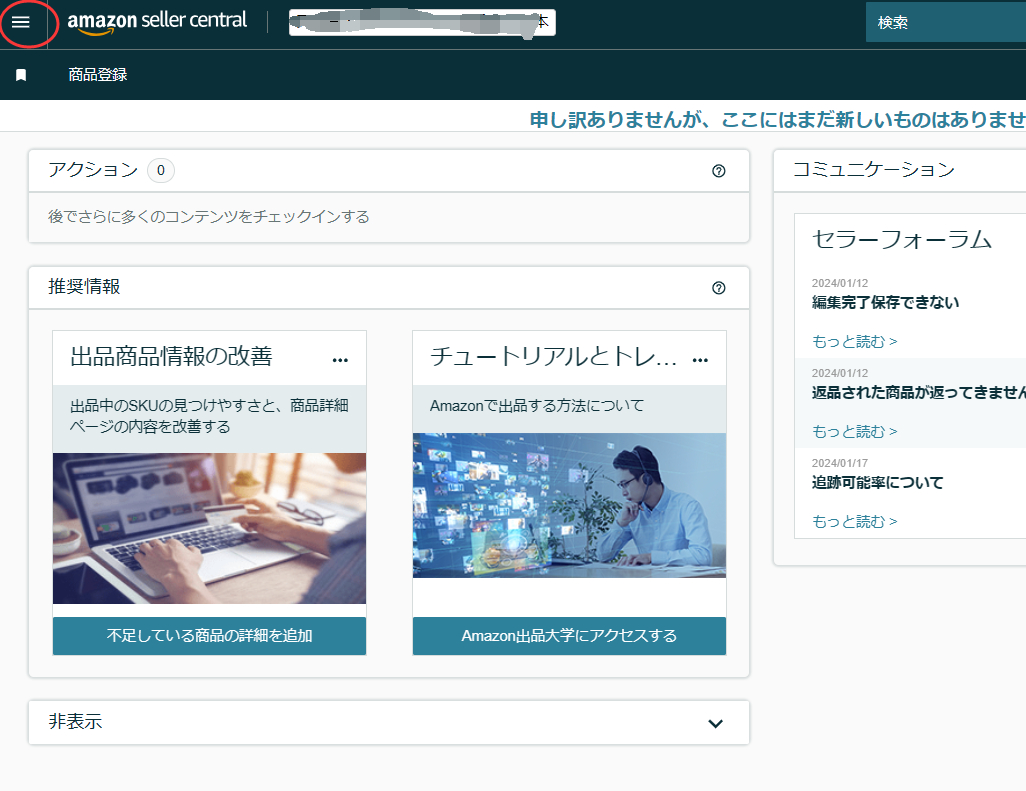Click the Amazon Seller Central logo
This screenshot has height=791, width=1026.
click(157, 22)
